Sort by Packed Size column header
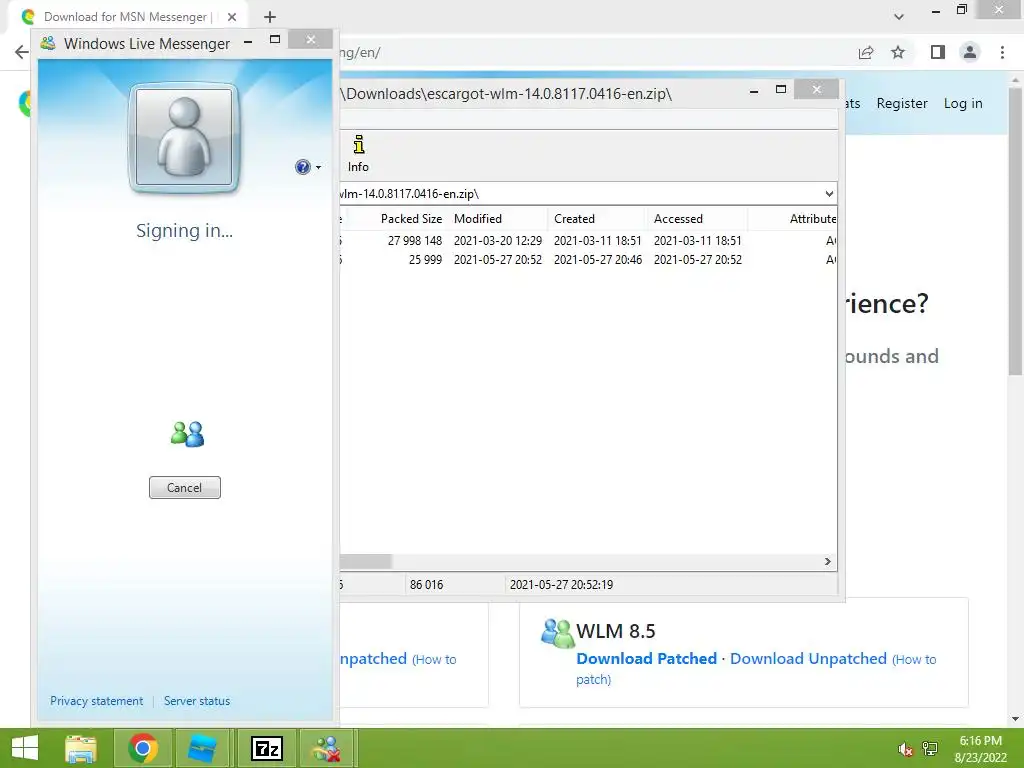 [x=411, y=219]
